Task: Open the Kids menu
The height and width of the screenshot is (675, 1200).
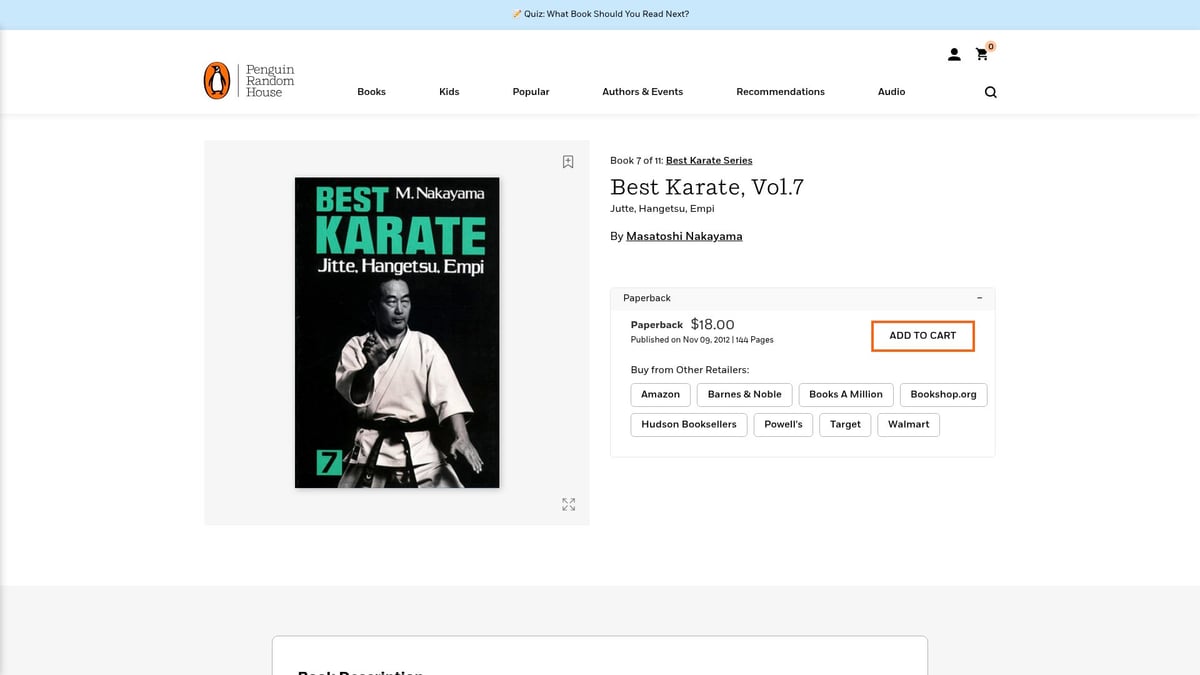Action: [x=449, y=92]
